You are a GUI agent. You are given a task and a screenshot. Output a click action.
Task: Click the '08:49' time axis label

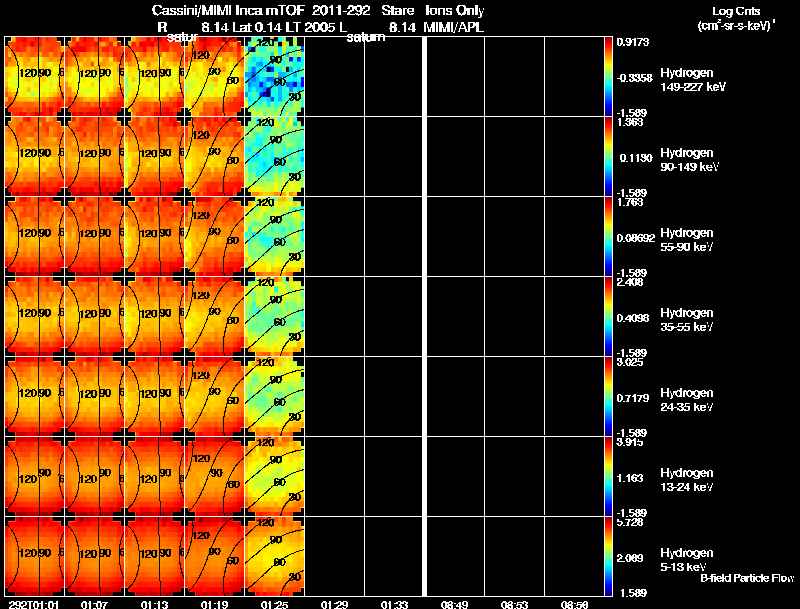coord(454,604)
